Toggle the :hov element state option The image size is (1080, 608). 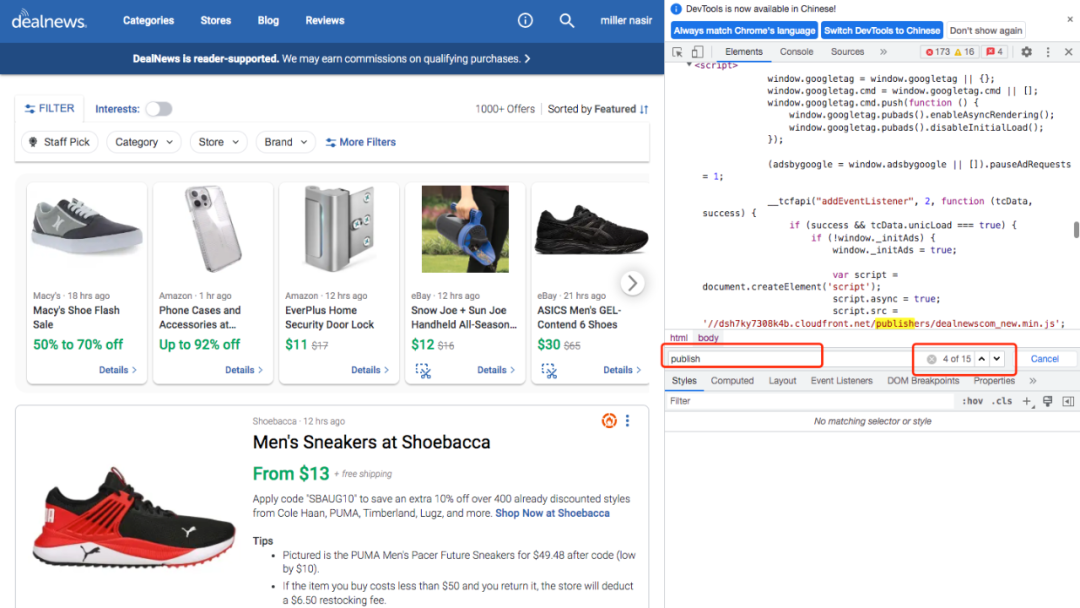tap(972, 401)
